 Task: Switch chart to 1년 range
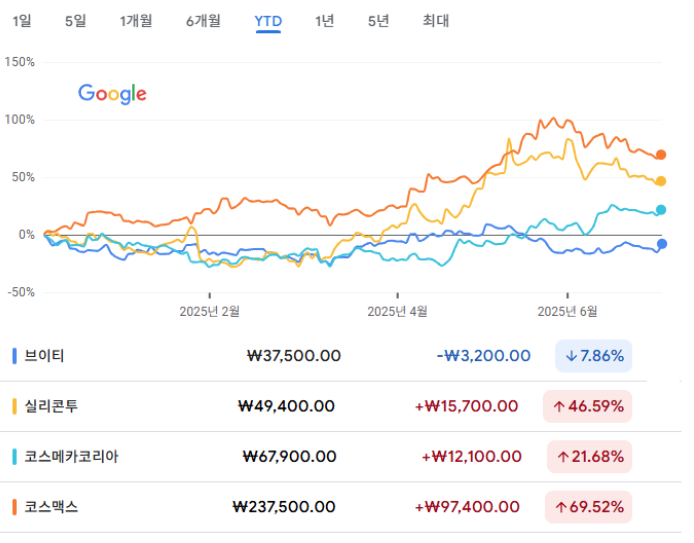tap(324, 21)
